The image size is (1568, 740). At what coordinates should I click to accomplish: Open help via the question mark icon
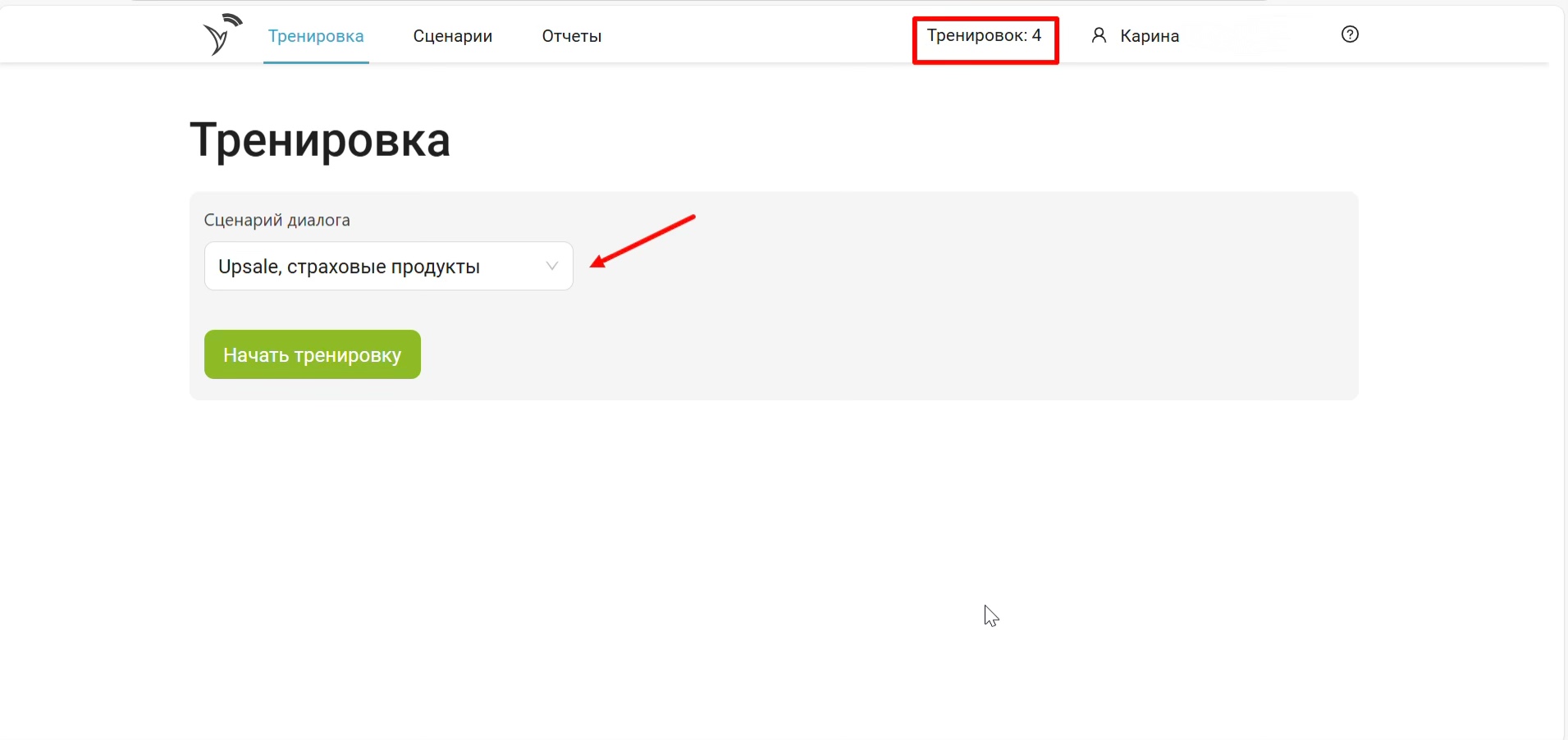1350,34
